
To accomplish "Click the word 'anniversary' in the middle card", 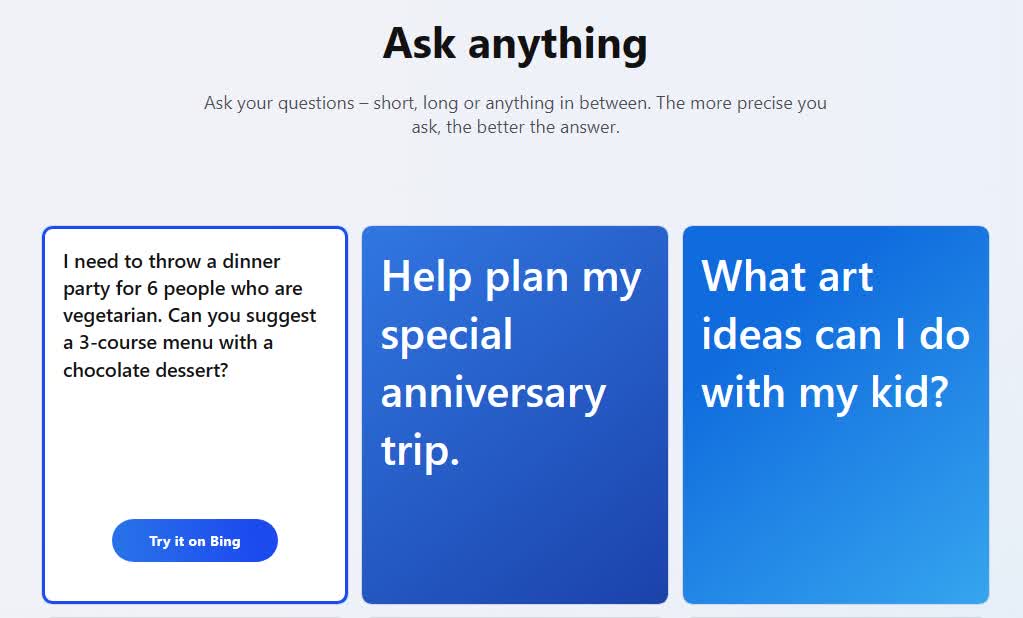I will point(493,393).
